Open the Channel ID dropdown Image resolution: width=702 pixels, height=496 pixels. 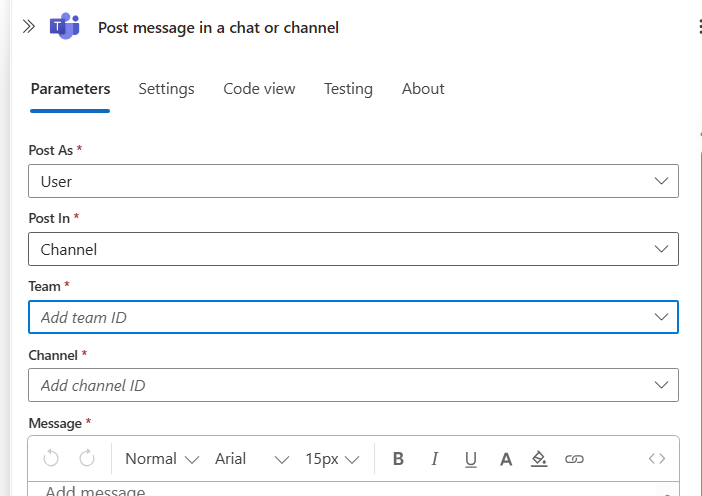point(353,385)
